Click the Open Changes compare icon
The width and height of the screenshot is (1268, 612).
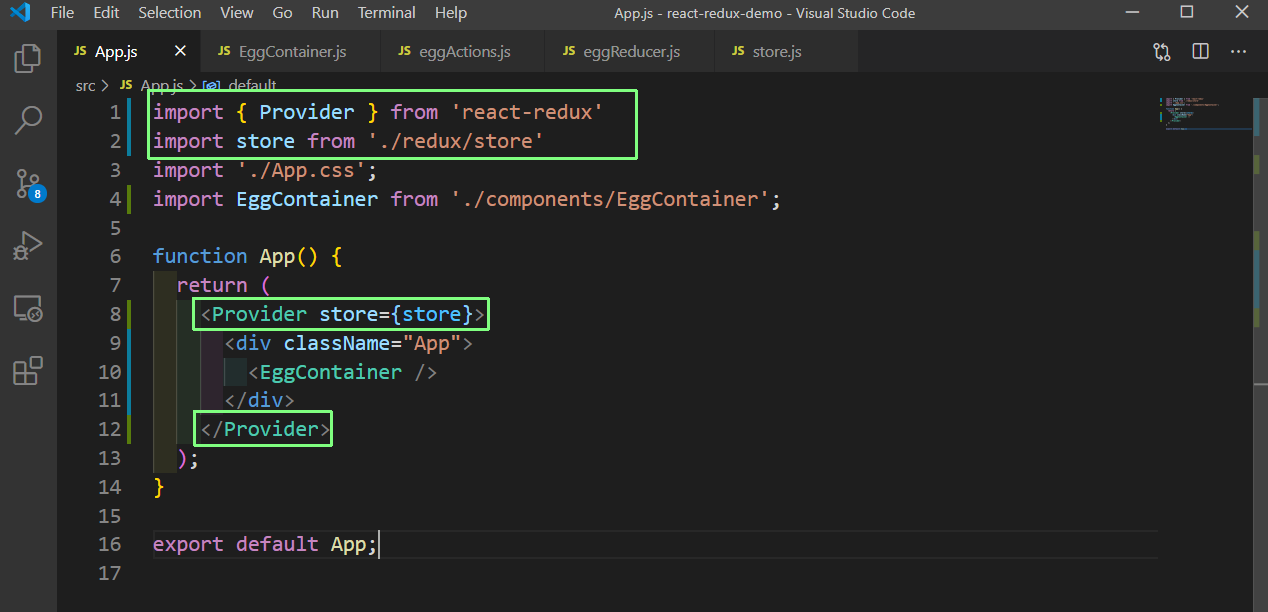(1162, 51)
